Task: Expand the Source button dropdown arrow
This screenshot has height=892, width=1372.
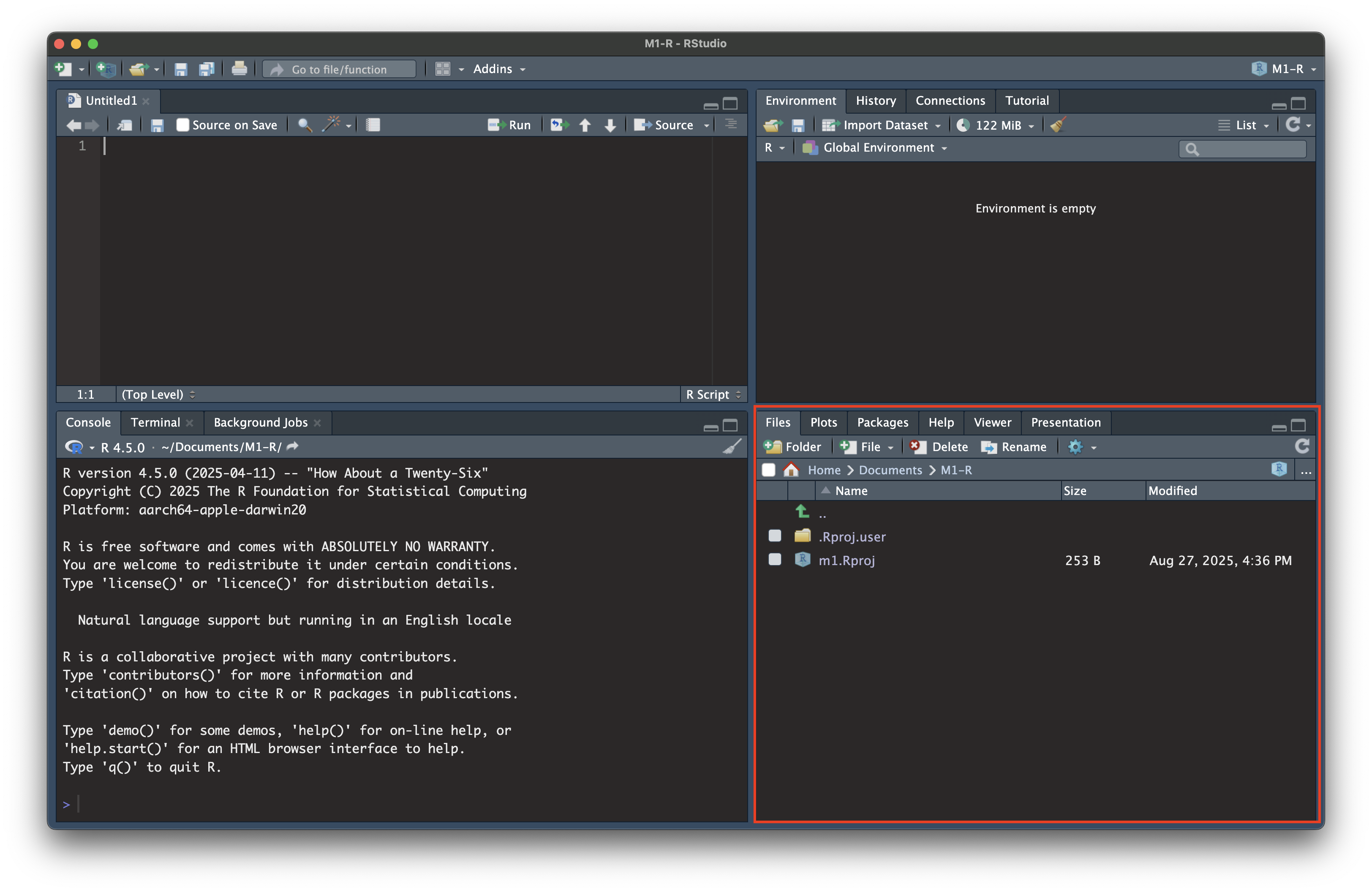Action: pos(707,125)
